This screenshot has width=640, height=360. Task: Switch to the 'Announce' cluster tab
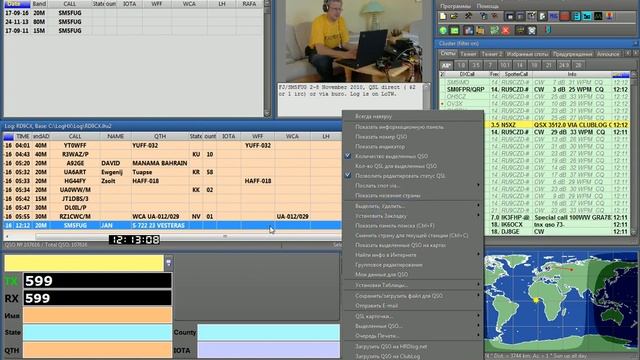click(x=608, y=54)
